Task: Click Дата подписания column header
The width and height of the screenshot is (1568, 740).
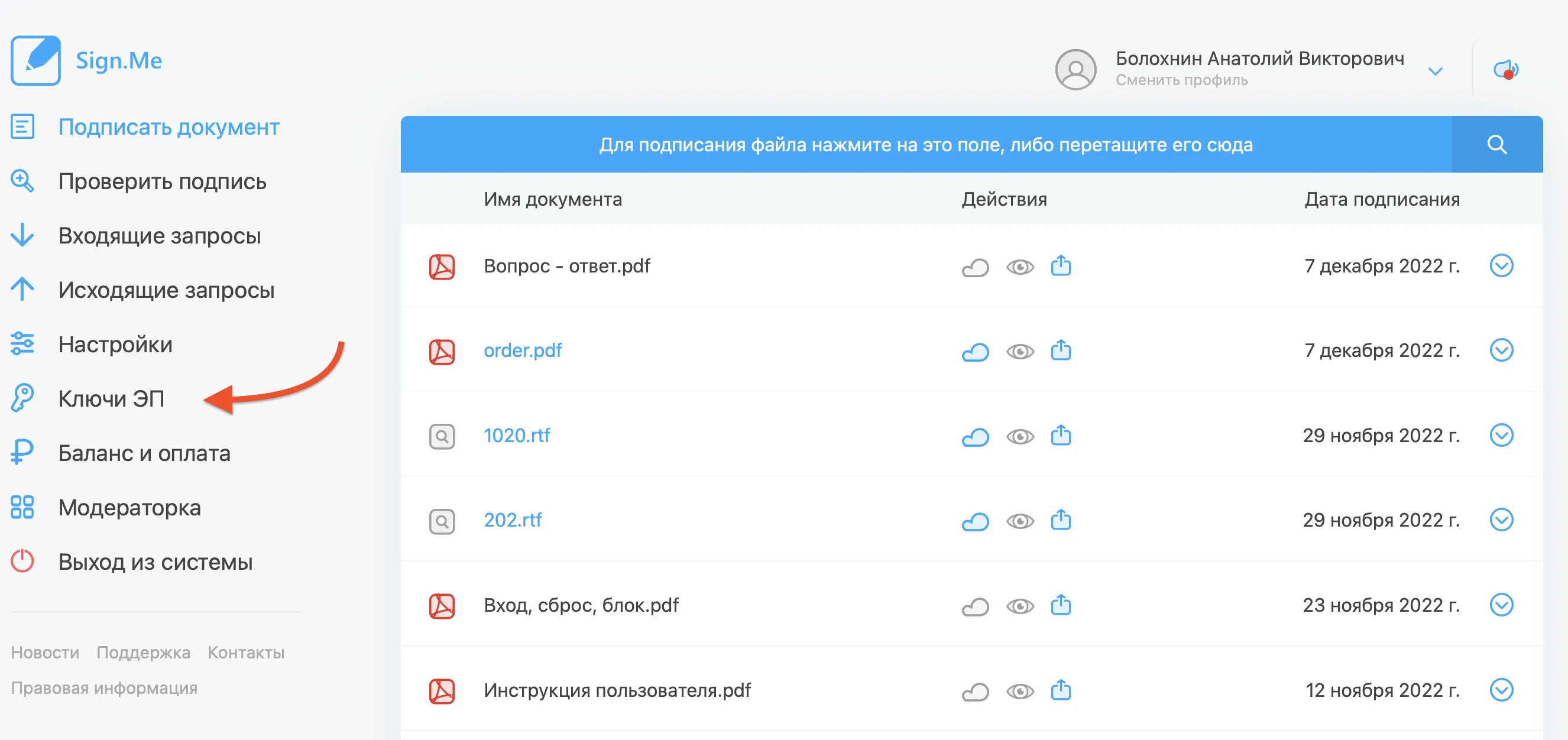Action: pos(1382,199)
